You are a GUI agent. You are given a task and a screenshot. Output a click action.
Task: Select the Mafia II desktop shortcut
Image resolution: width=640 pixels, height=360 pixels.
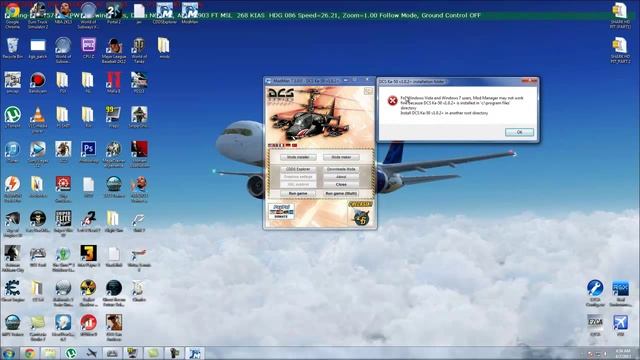(x=114, y=83)
